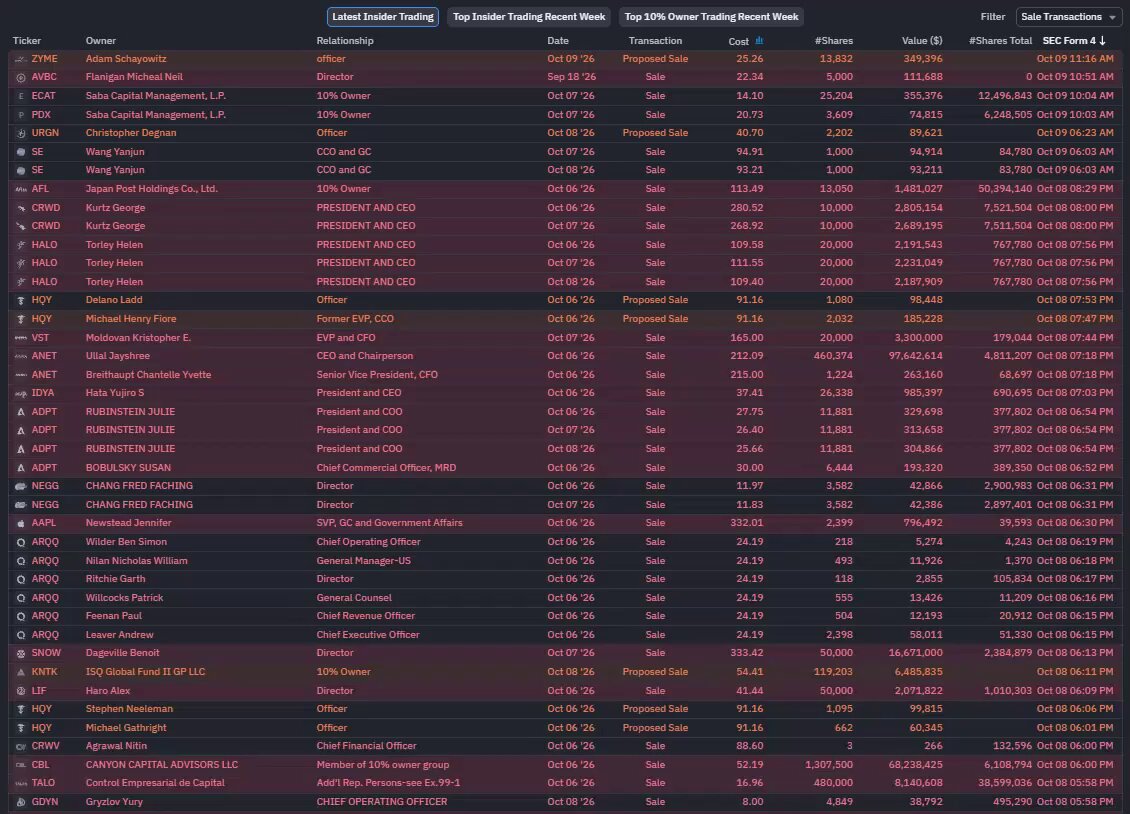Click the VST company logo icon
This screenshot has height=814, width=1130.
pyautogui.click(x=21, y=338)
